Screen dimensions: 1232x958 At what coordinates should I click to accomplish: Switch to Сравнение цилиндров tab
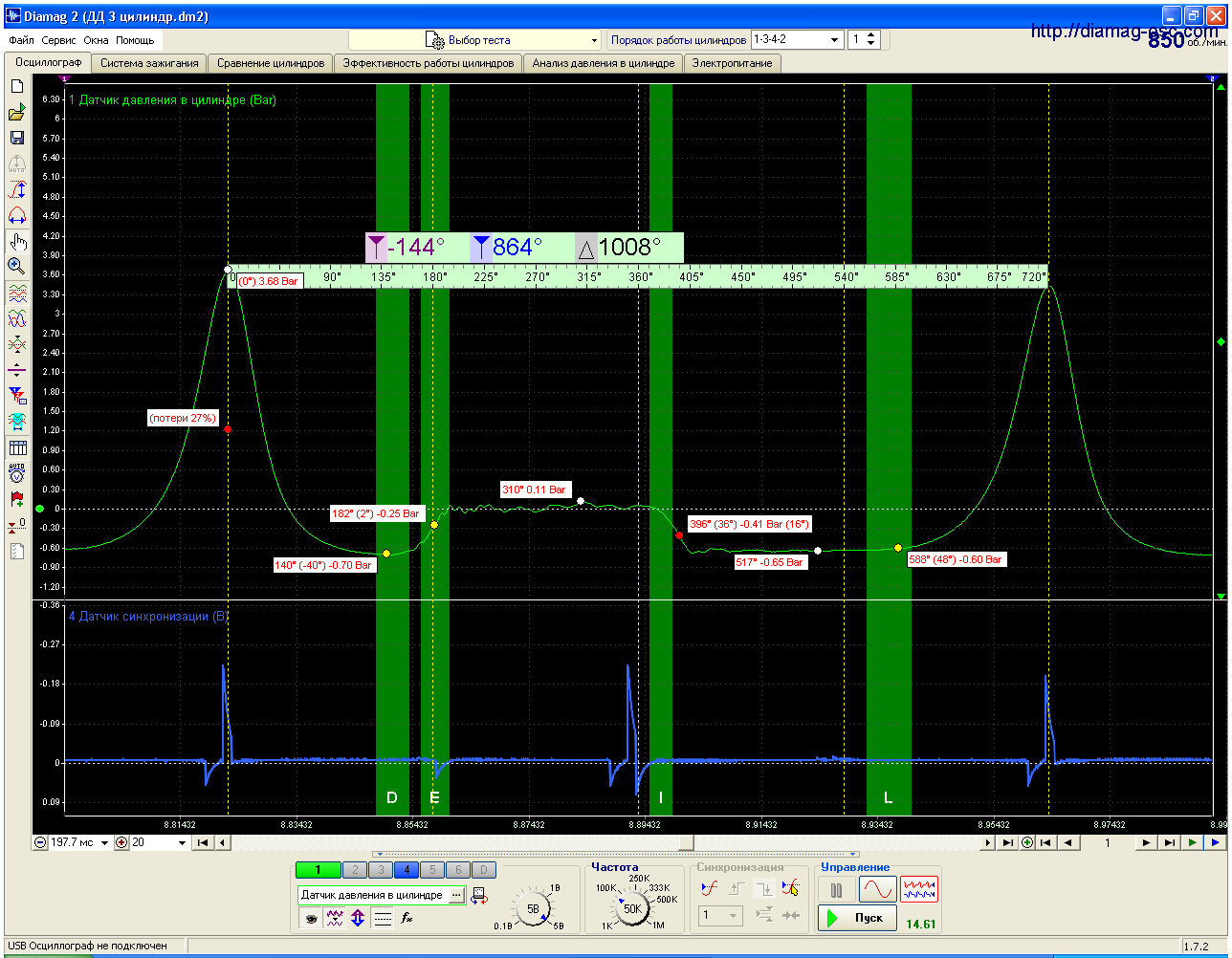coord(271,63)
